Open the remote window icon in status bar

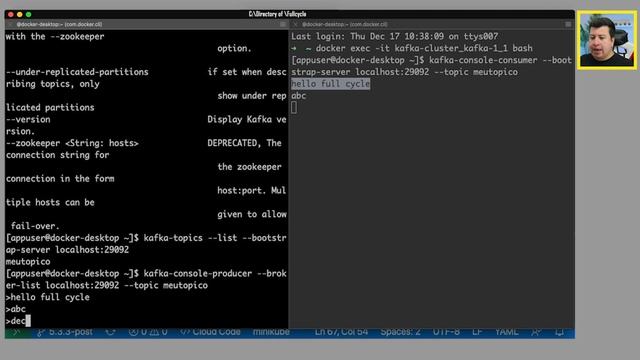pos(17,332)
